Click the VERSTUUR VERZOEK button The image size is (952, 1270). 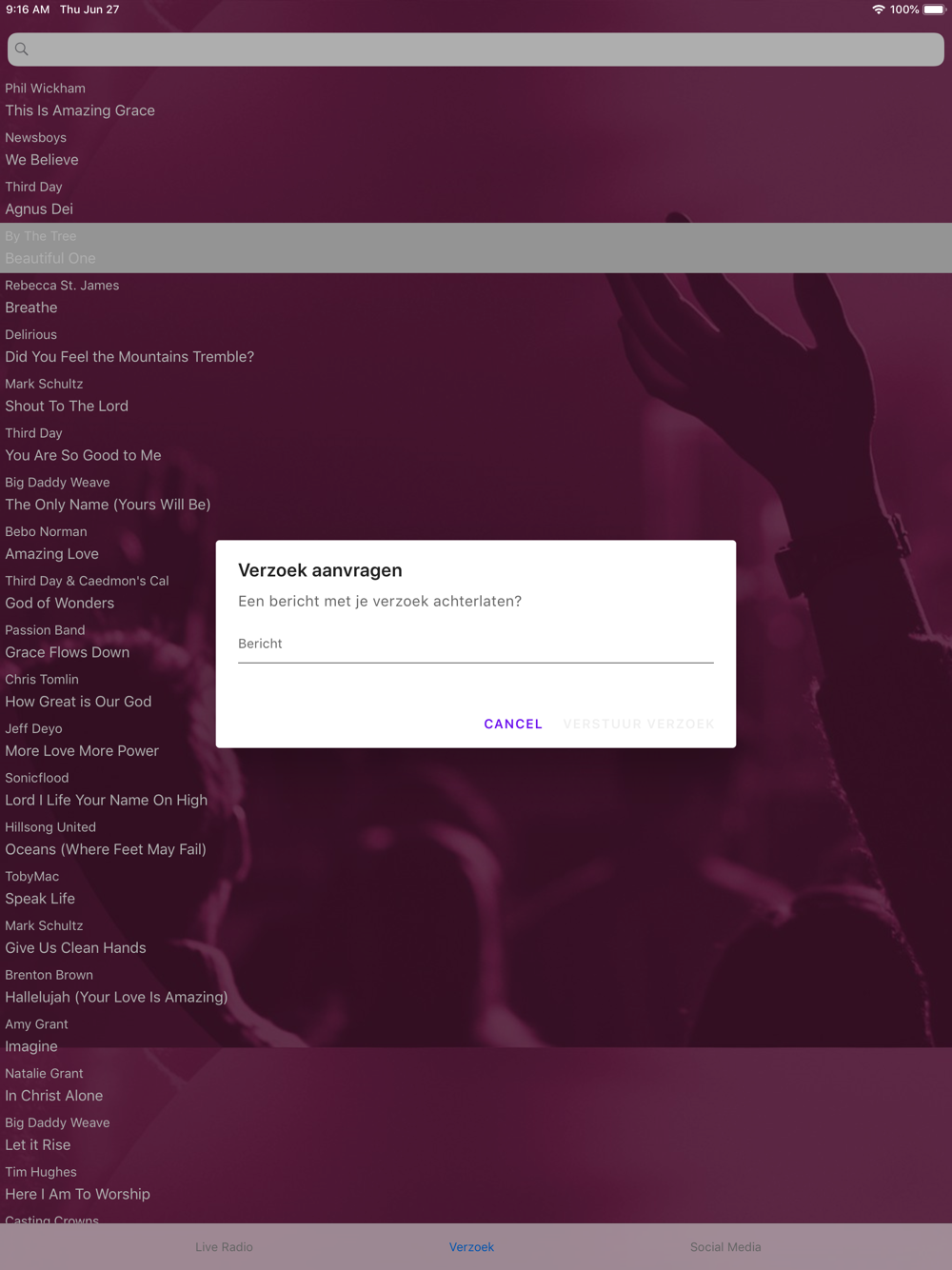tap(639, 724)
